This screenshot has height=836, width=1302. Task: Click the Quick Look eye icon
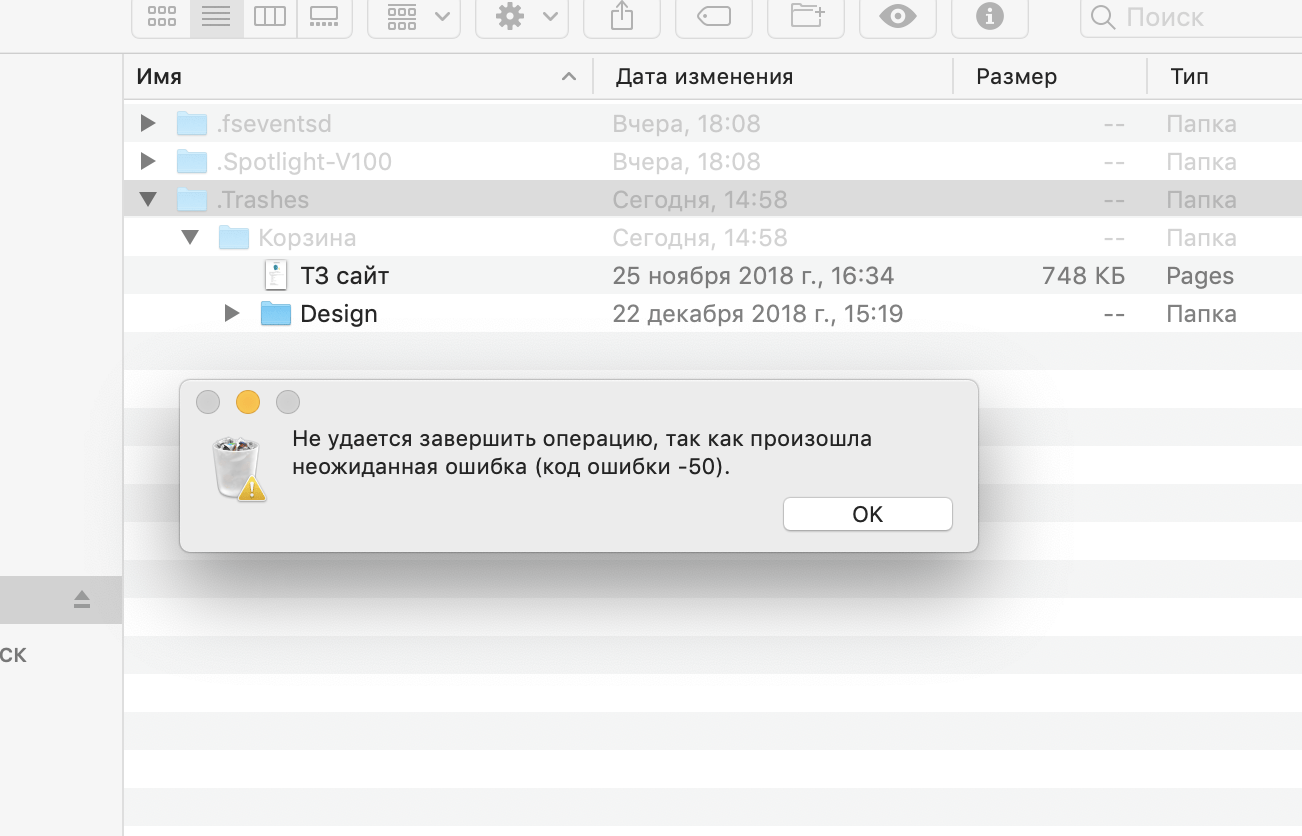tap(898, 17)
